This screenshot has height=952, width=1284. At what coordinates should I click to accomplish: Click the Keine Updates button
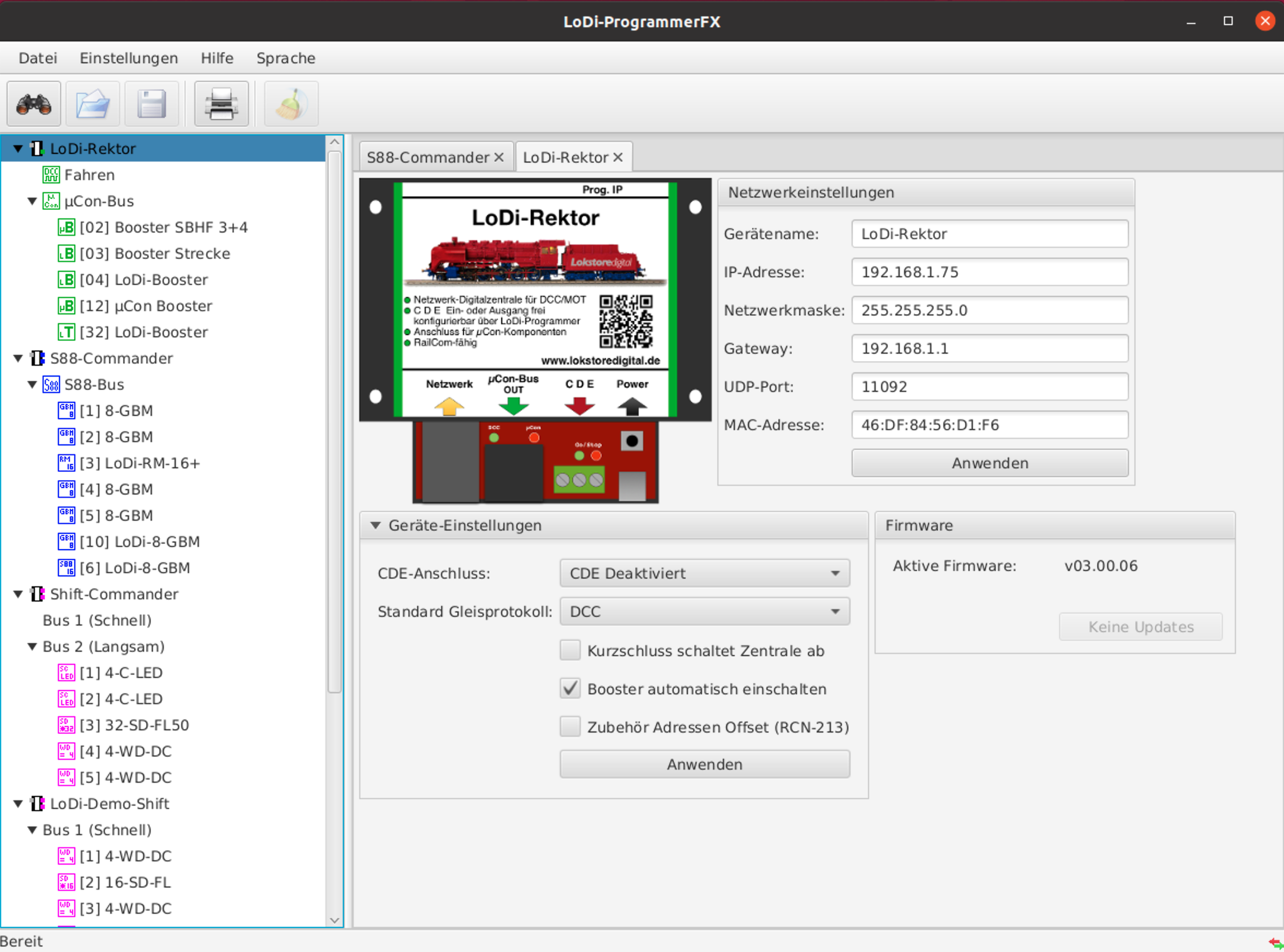(1141, 627)
